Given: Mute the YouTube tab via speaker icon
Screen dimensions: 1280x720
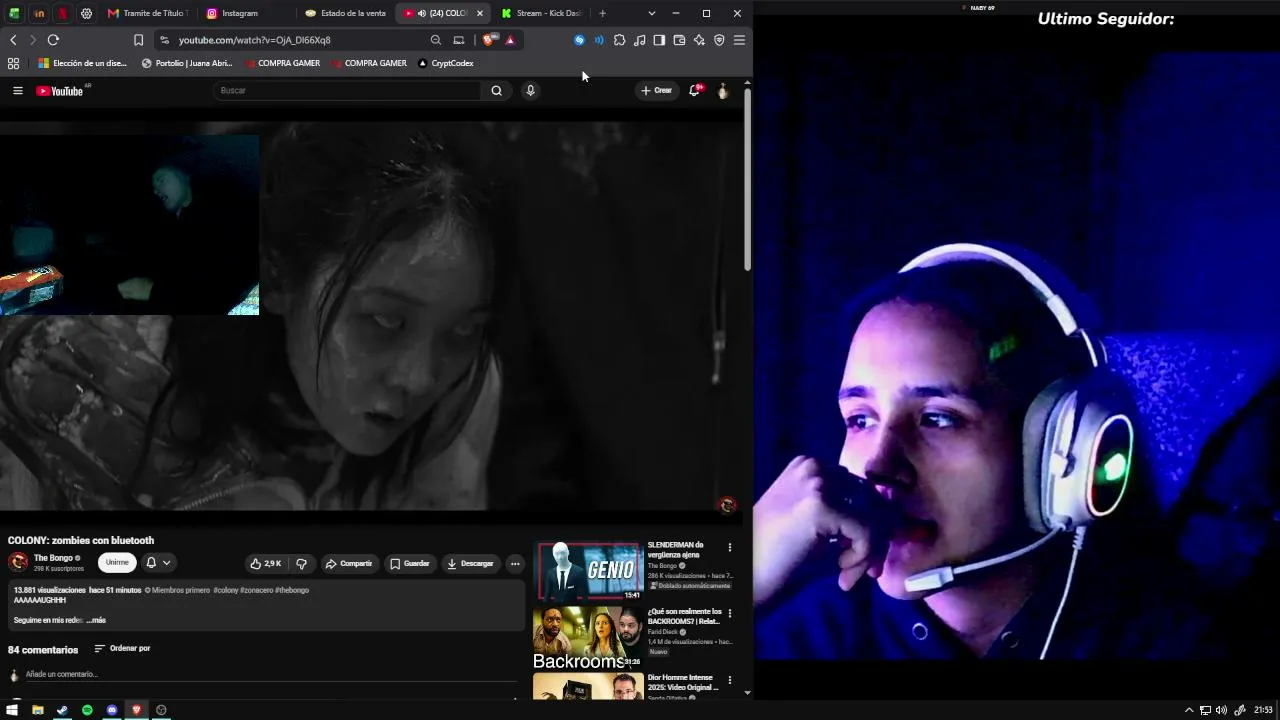Looking at the screenshot, I should (x=421, y=13).
